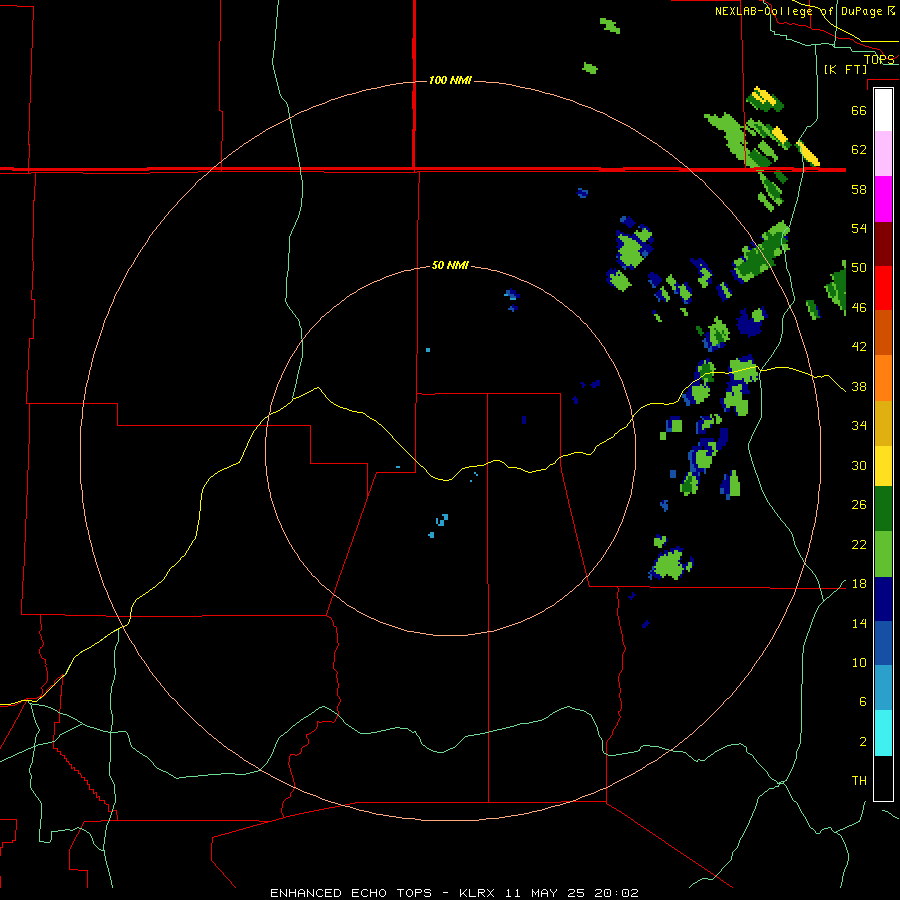This screenshot has height=900, width=900.
Task: Click the legend value 46
Action: coord(859,308)
